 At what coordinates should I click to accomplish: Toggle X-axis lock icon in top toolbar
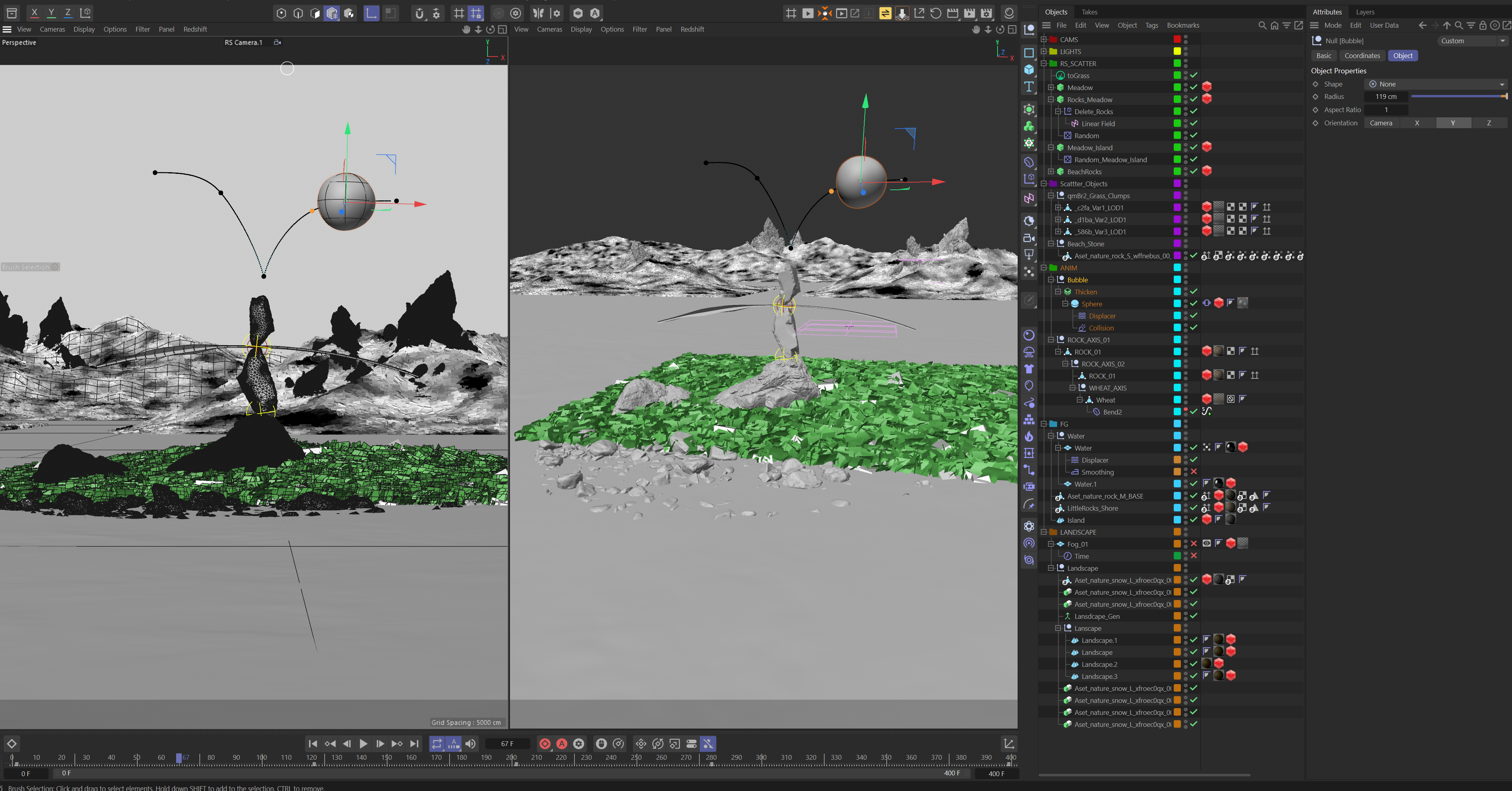[x=35, y=12]
